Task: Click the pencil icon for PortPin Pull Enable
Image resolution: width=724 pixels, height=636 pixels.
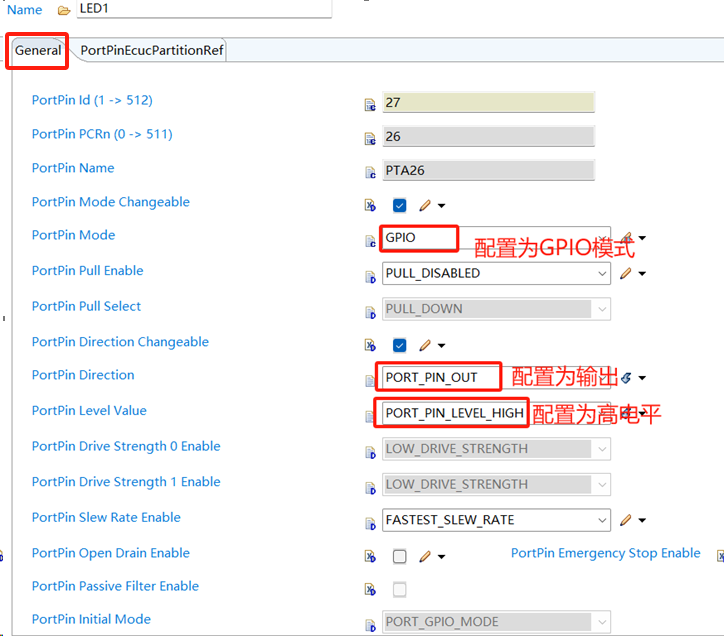Action: [626, 273]
